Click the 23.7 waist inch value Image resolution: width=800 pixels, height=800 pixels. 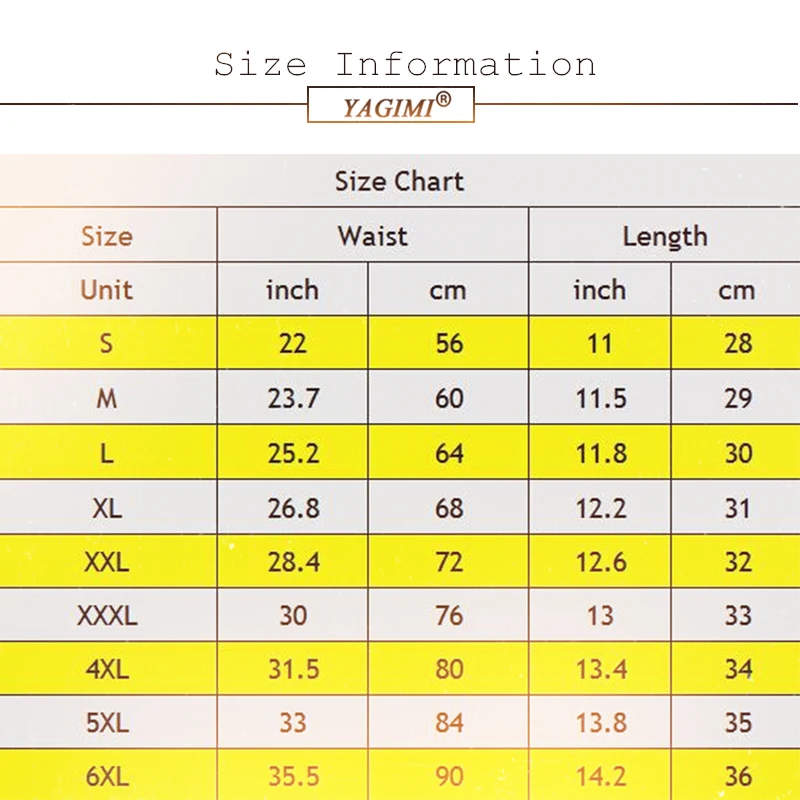click(293, 398)
